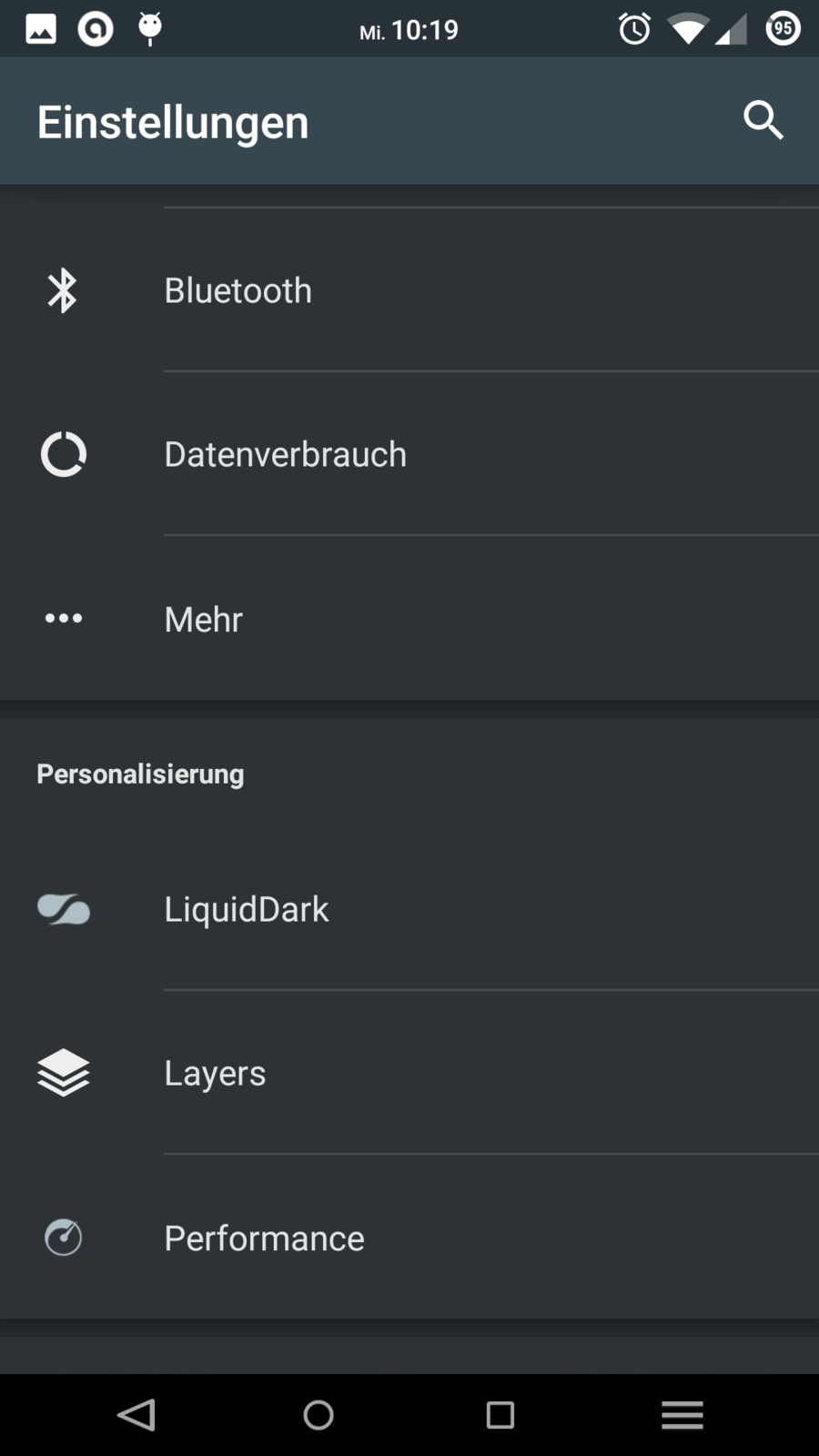Tap the battery 95 status indicator

coord(783,29)
